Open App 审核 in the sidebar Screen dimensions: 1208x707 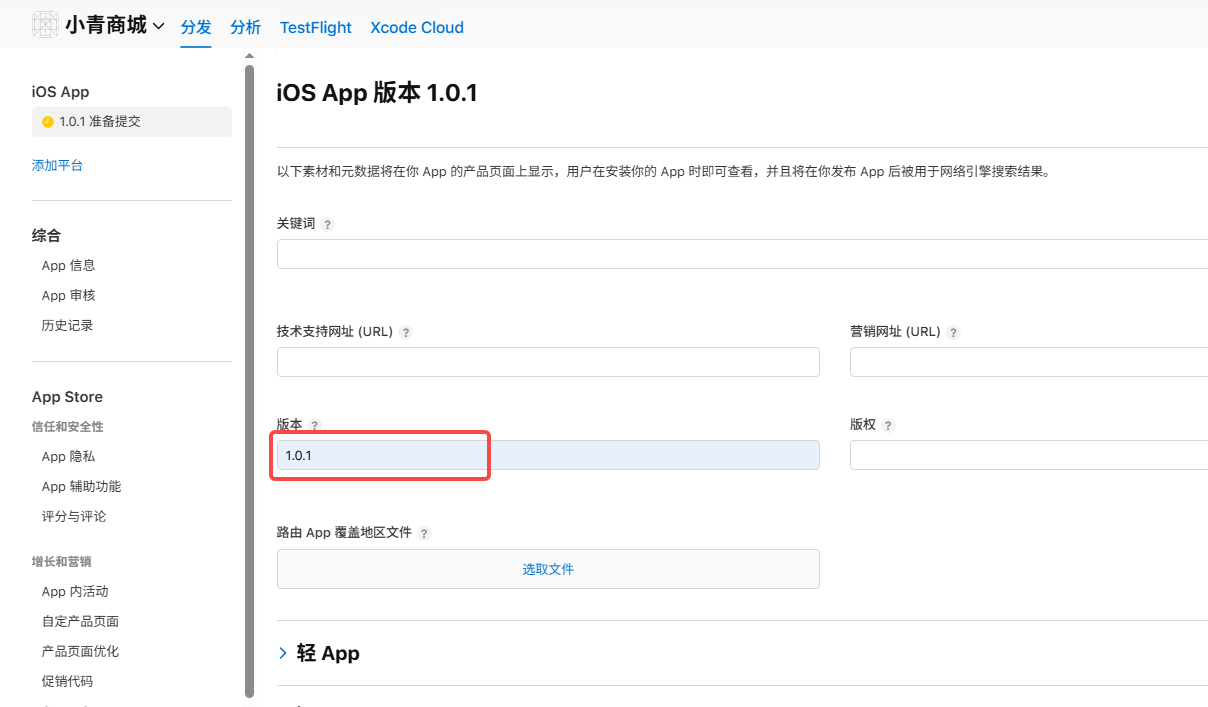68,295
